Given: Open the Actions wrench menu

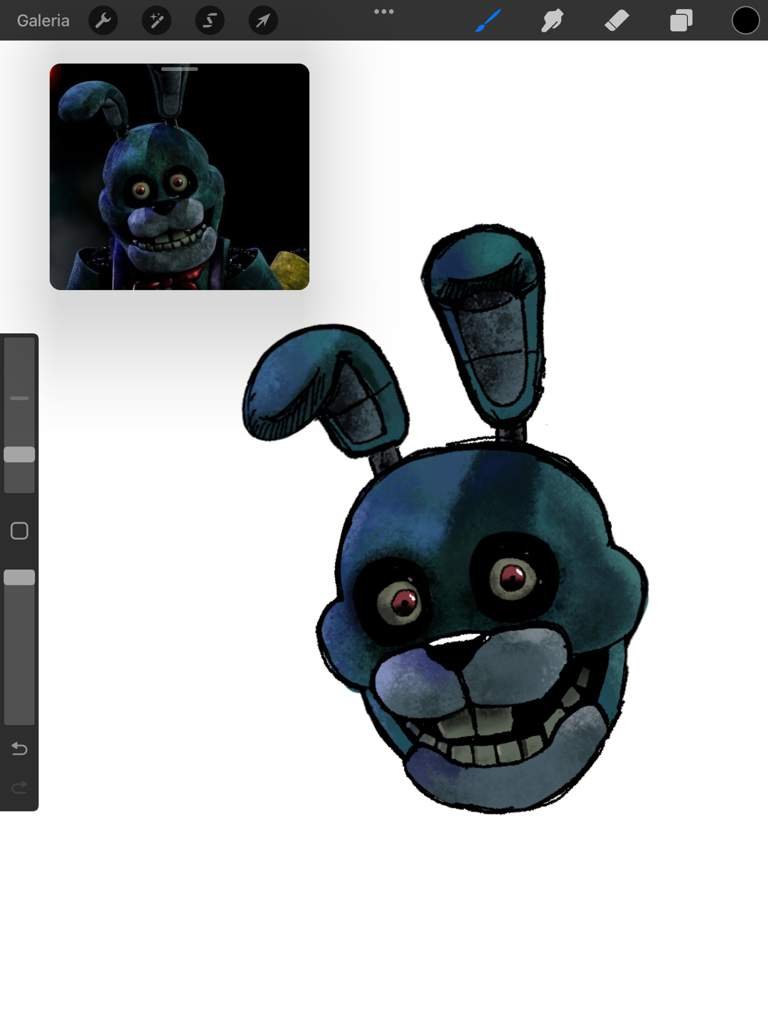Looking at the screenshot, I should click(x=103, y=21).
